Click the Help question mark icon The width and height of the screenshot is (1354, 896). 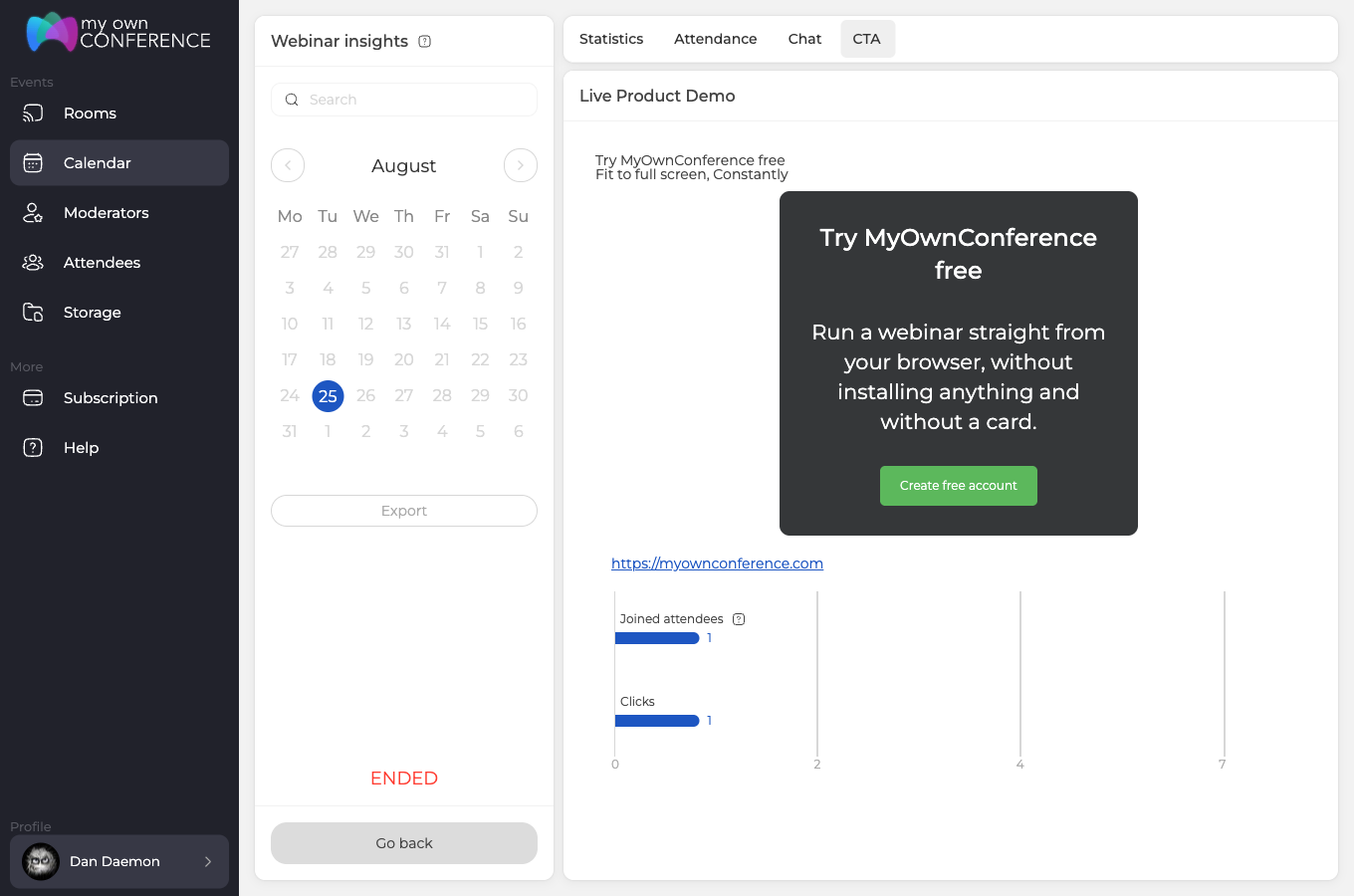click(33, 448)
